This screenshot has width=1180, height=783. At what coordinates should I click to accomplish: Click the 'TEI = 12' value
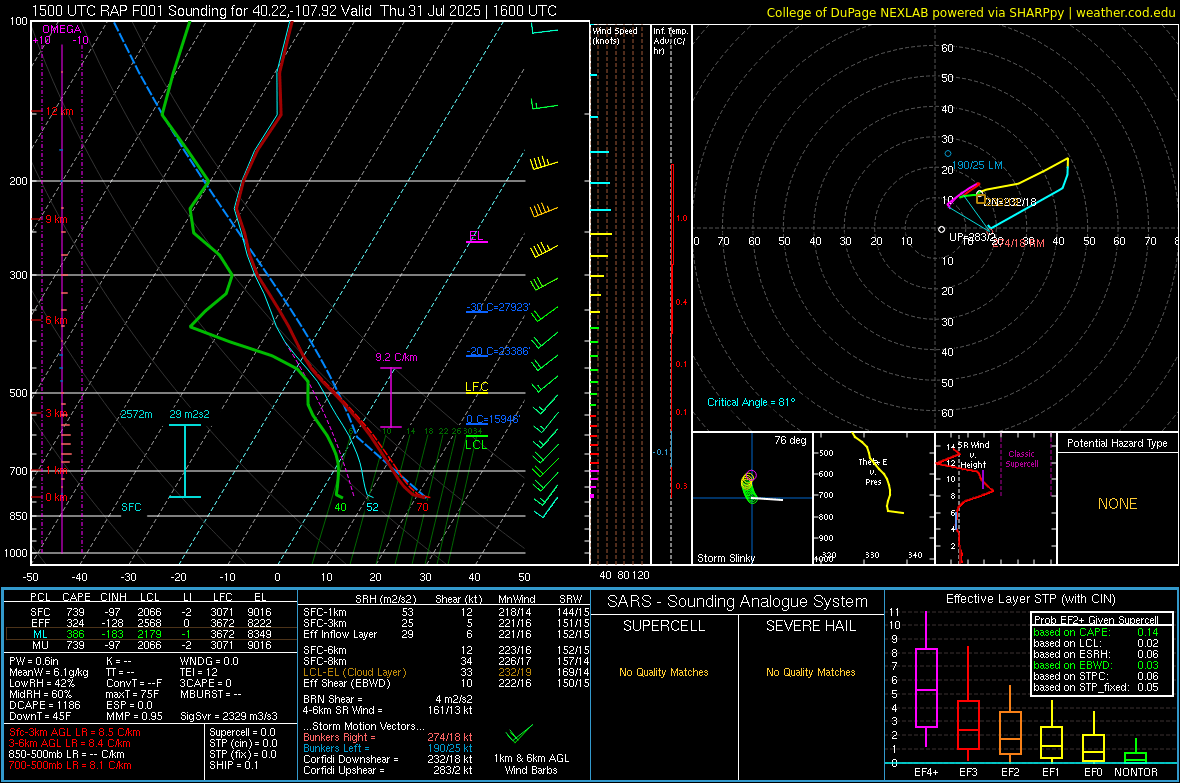tap(199, 672)
